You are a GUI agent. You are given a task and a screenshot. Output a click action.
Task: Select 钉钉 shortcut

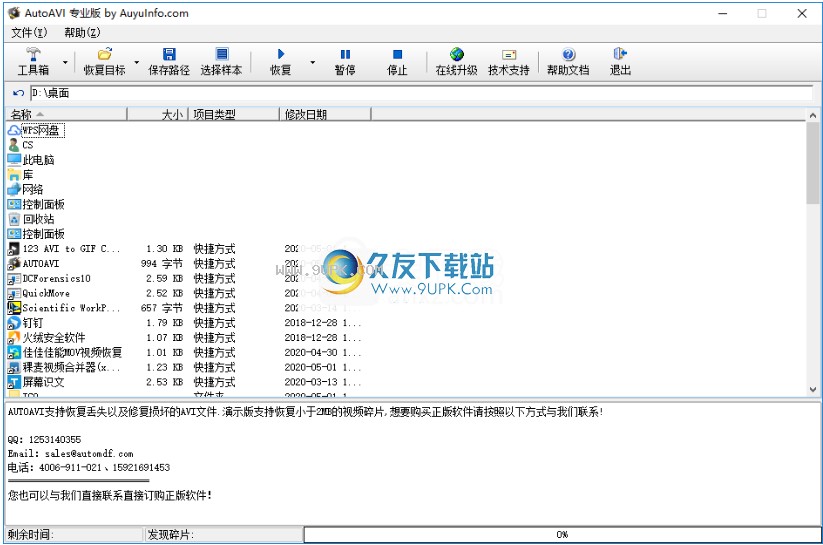pyautogui.click(x=26, y=322)
